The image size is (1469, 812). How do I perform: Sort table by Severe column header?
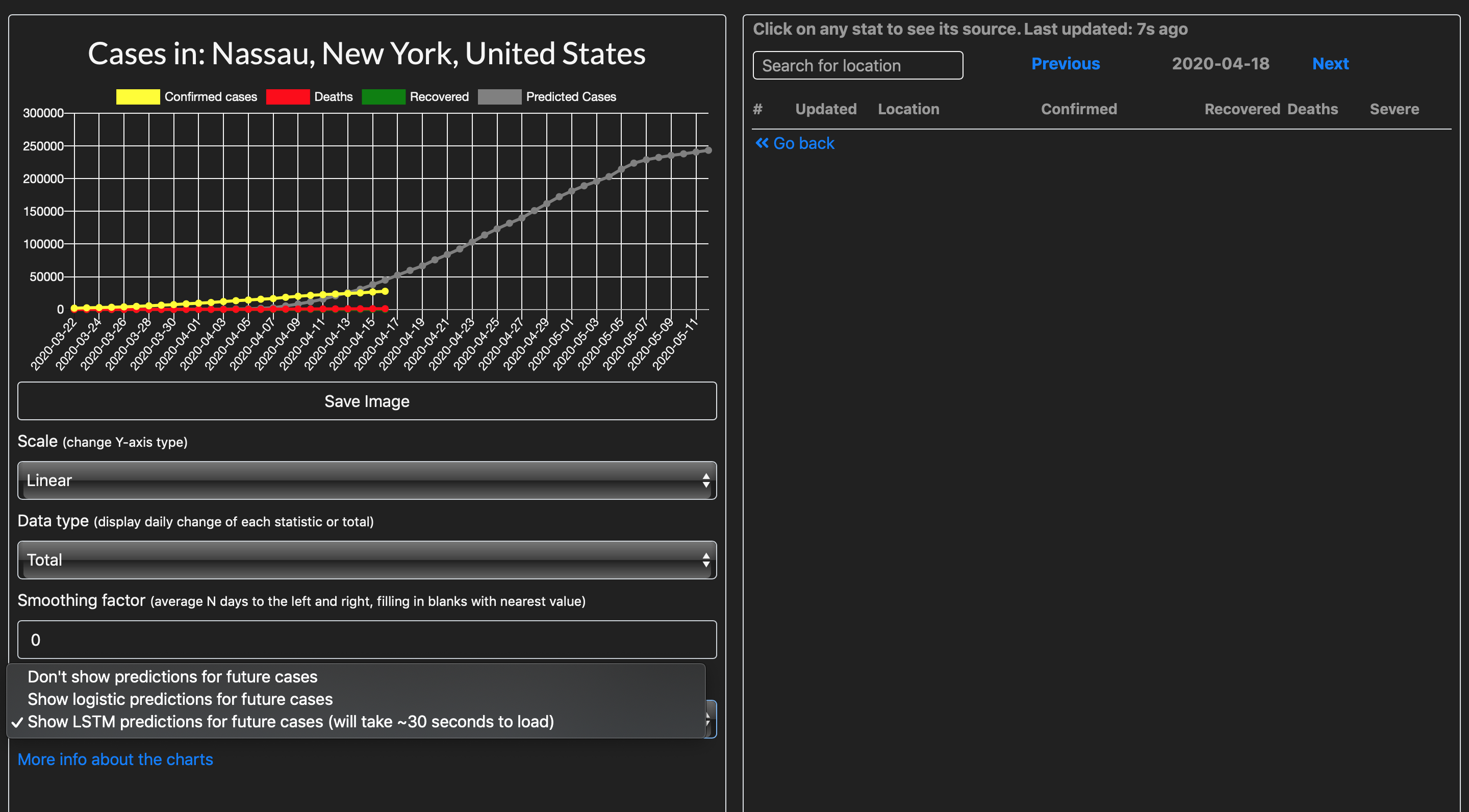click(x=1395, y=109)
